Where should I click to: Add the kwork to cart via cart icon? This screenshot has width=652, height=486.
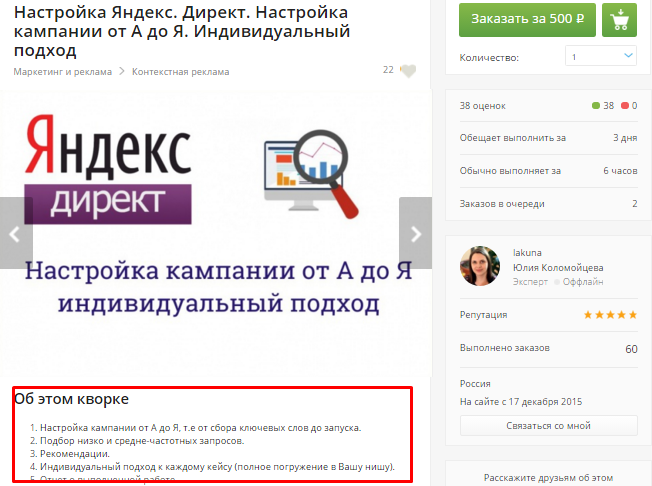pos(619,20)
